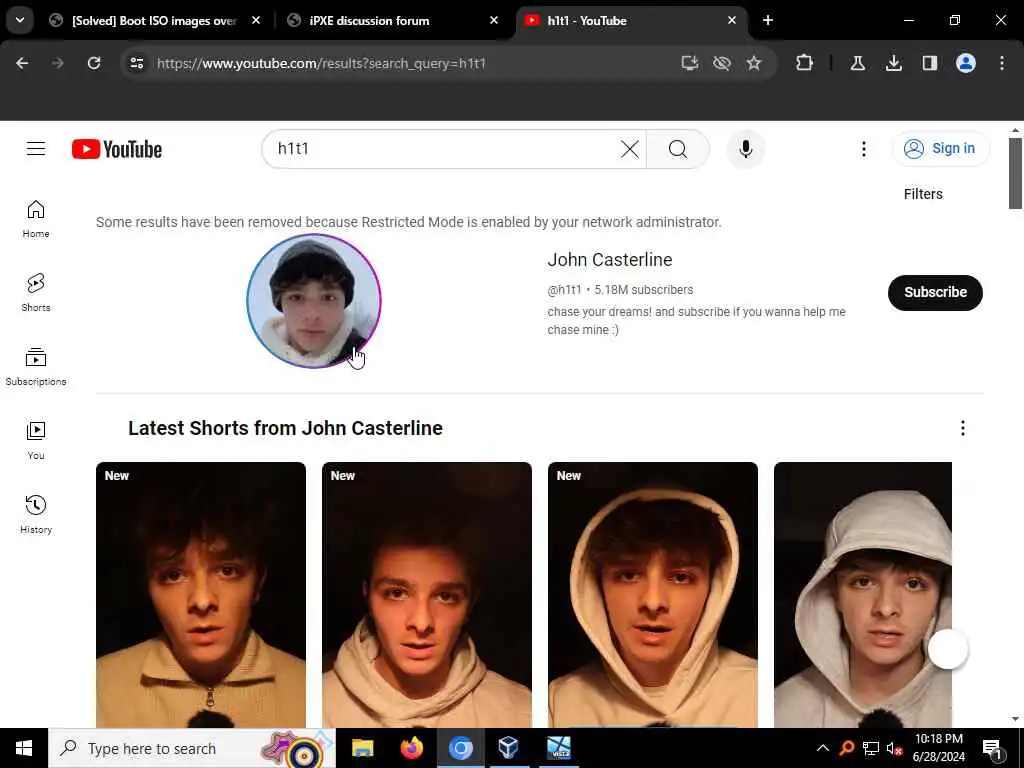Open the John Casterline channel name
This screenshot has height=768, width=1024.
click(610, 259)
